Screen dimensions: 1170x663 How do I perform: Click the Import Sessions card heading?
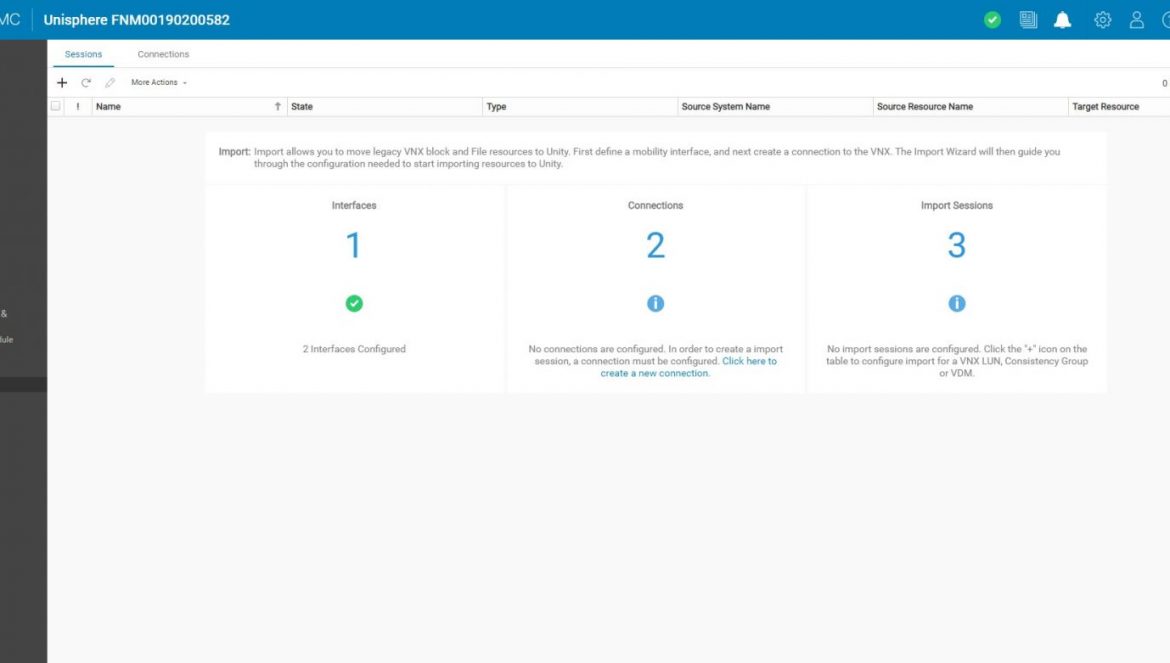(957, 206)
